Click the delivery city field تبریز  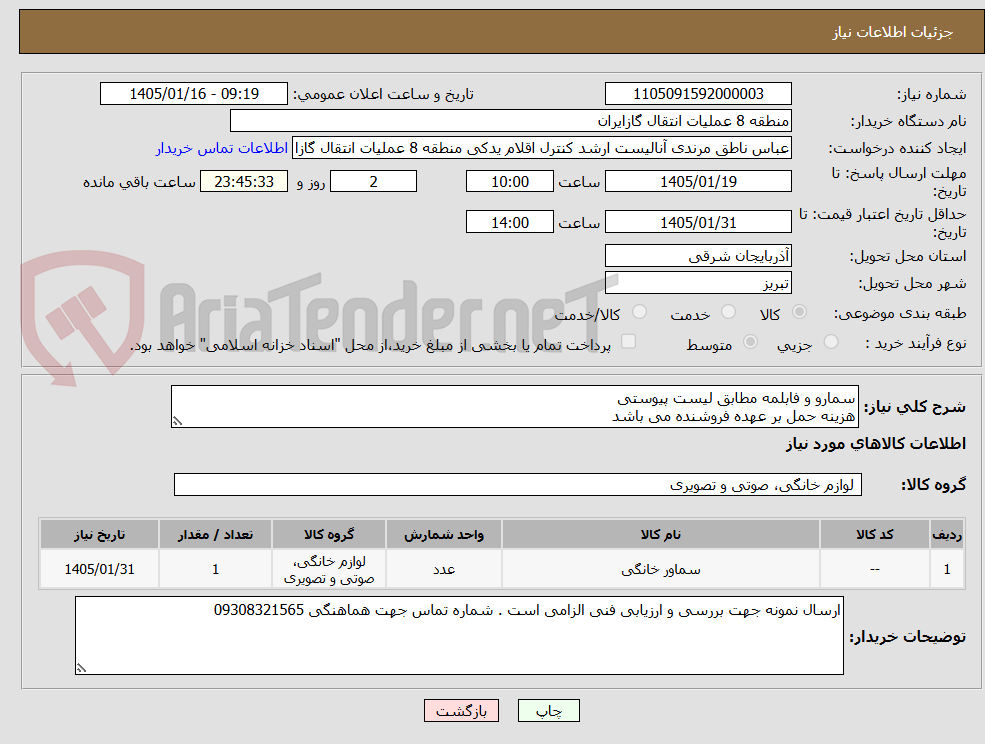click(698, 283)
